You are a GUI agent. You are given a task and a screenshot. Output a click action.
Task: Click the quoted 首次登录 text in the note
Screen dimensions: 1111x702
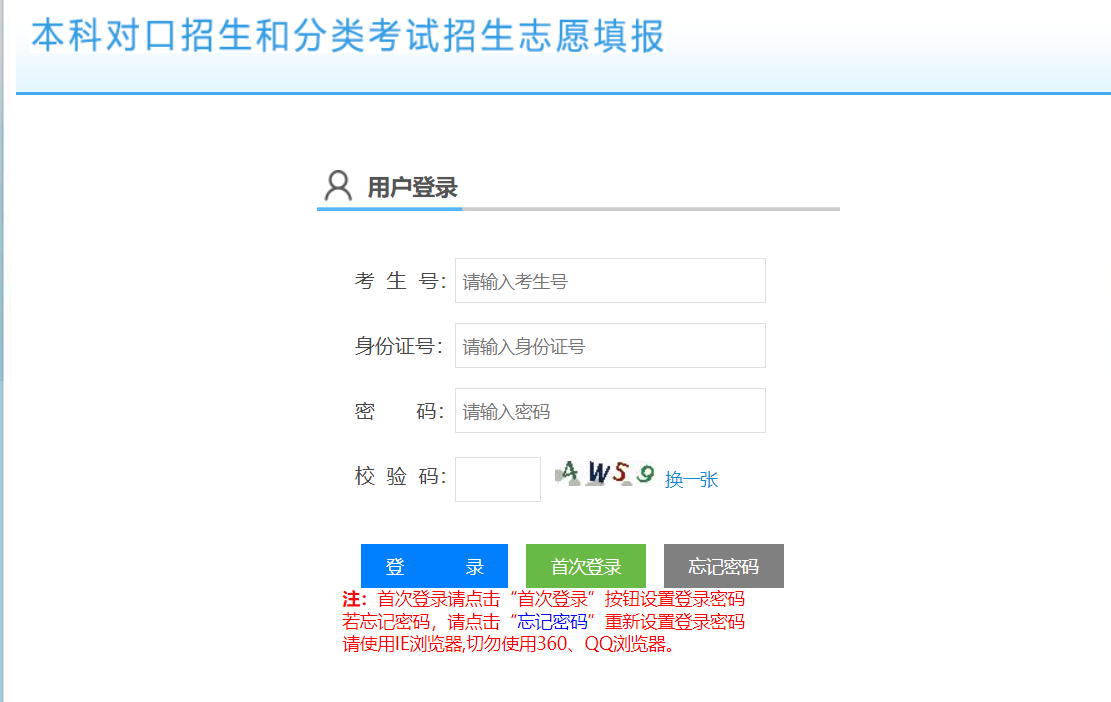(552, 600)
